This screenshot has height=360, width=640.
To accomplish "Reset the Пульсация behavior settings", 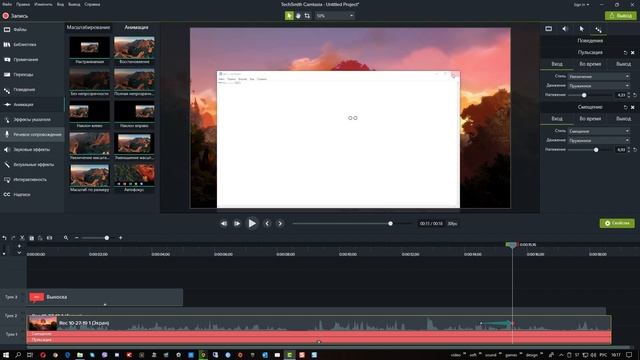I will click(x=625, y=53).
